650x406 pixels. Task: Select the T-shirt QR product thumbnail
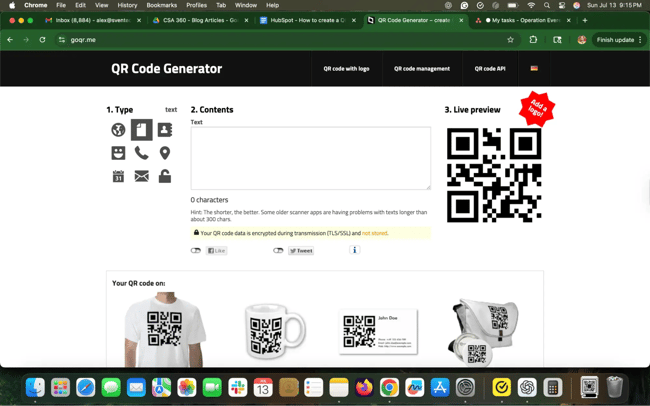(x=165, y=329)
